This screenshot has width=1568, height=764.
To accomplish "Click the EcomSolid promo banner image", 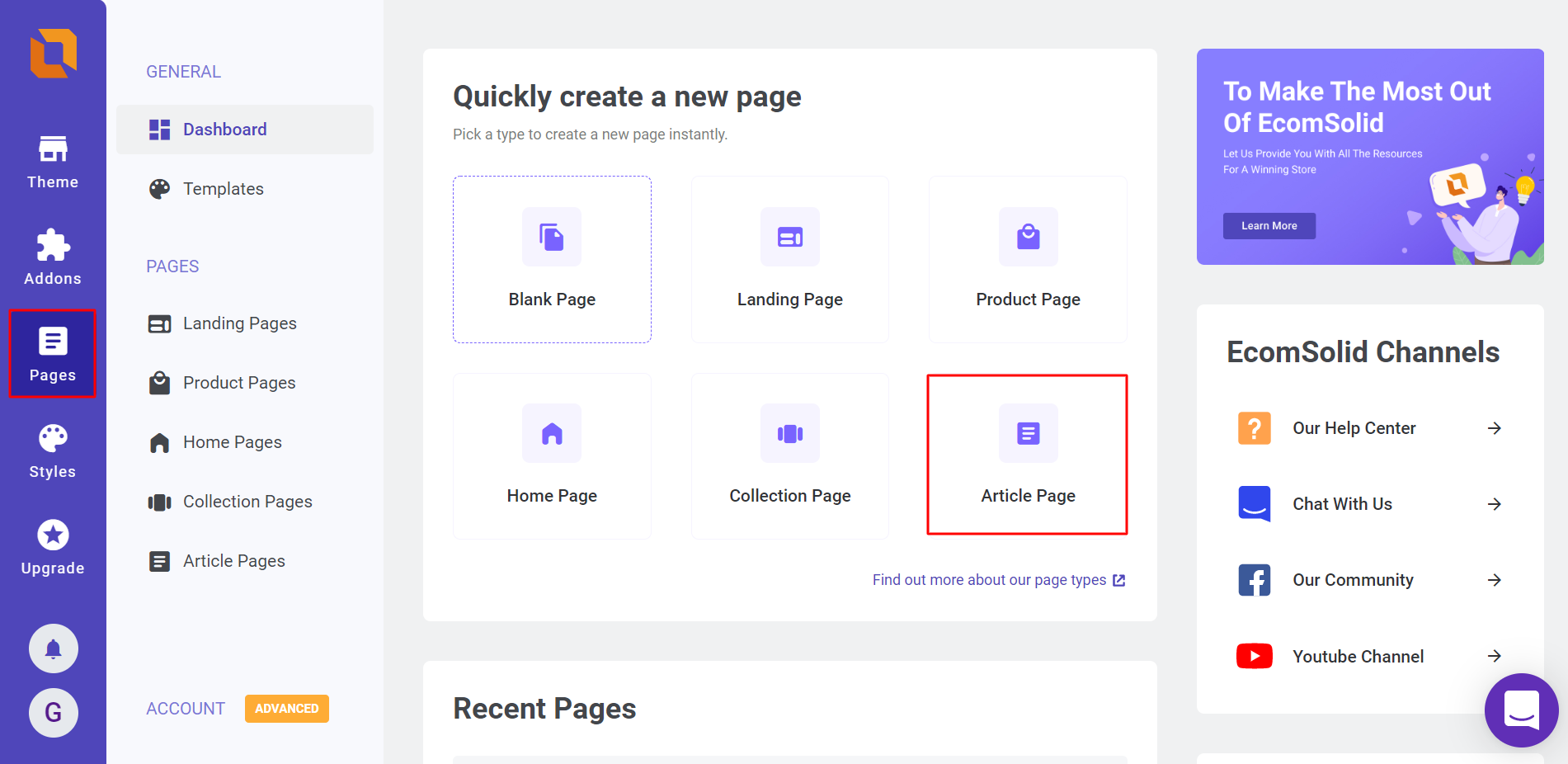I will 1370,157.
